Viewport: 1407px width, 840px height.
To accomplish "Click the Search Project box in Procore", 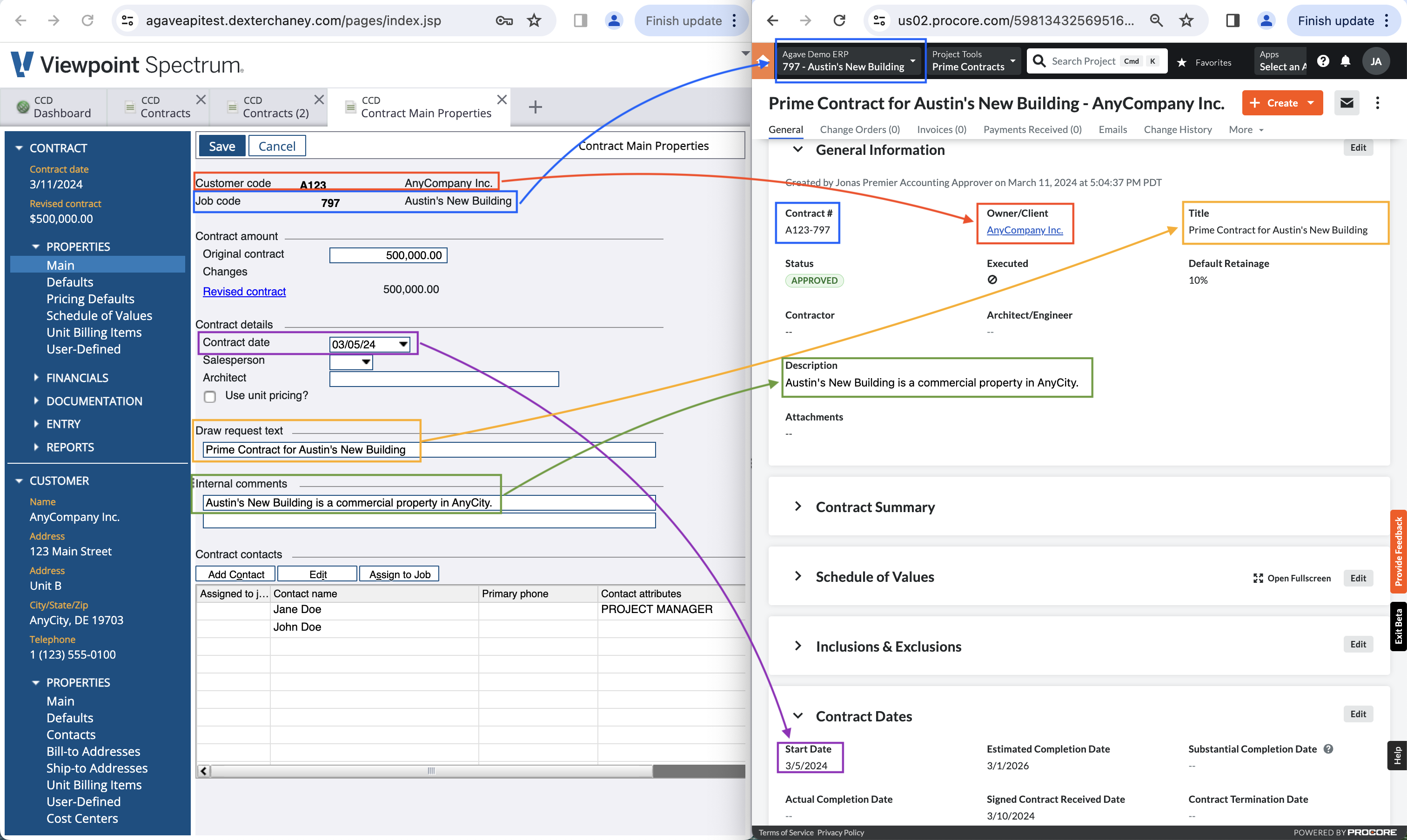I will point(1097,61).
